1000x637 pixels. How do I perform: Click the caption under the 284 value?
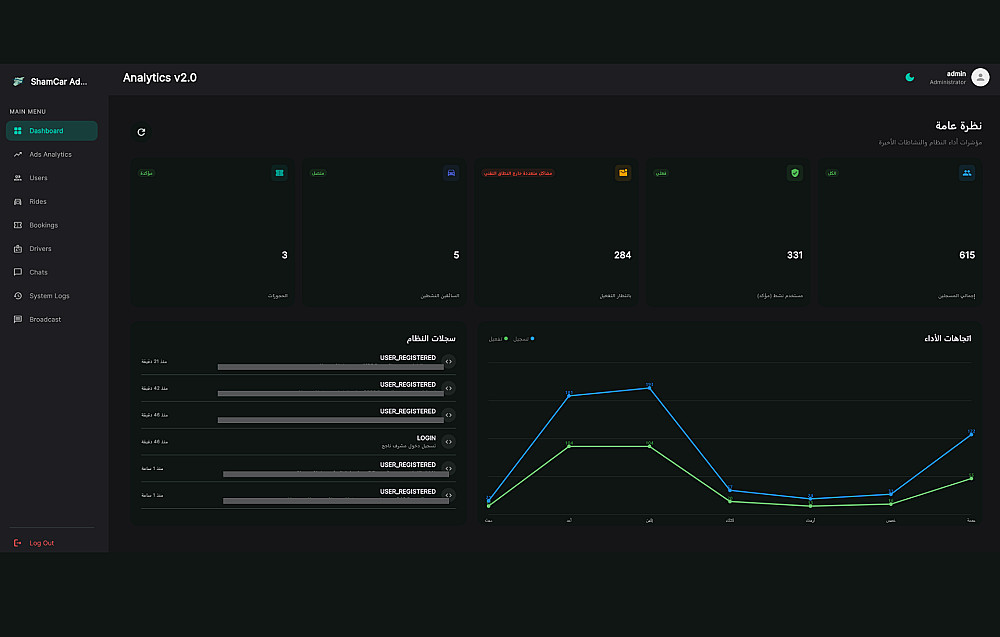coord(615,296)
